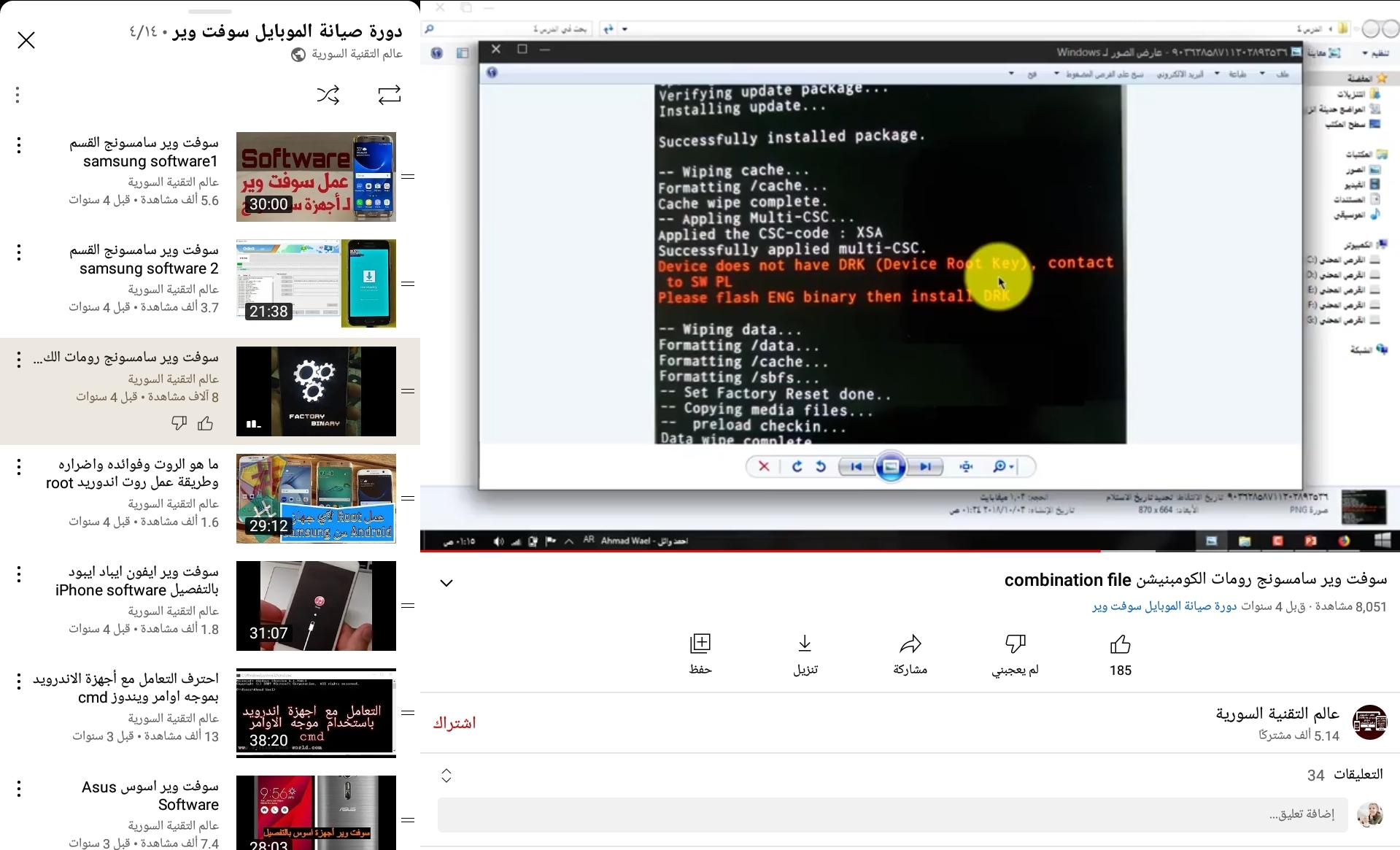This screenshot has width=1400, height=850.
Task: Open عالم التقنية السورية channel avatar
Action: pos(1369,723)
